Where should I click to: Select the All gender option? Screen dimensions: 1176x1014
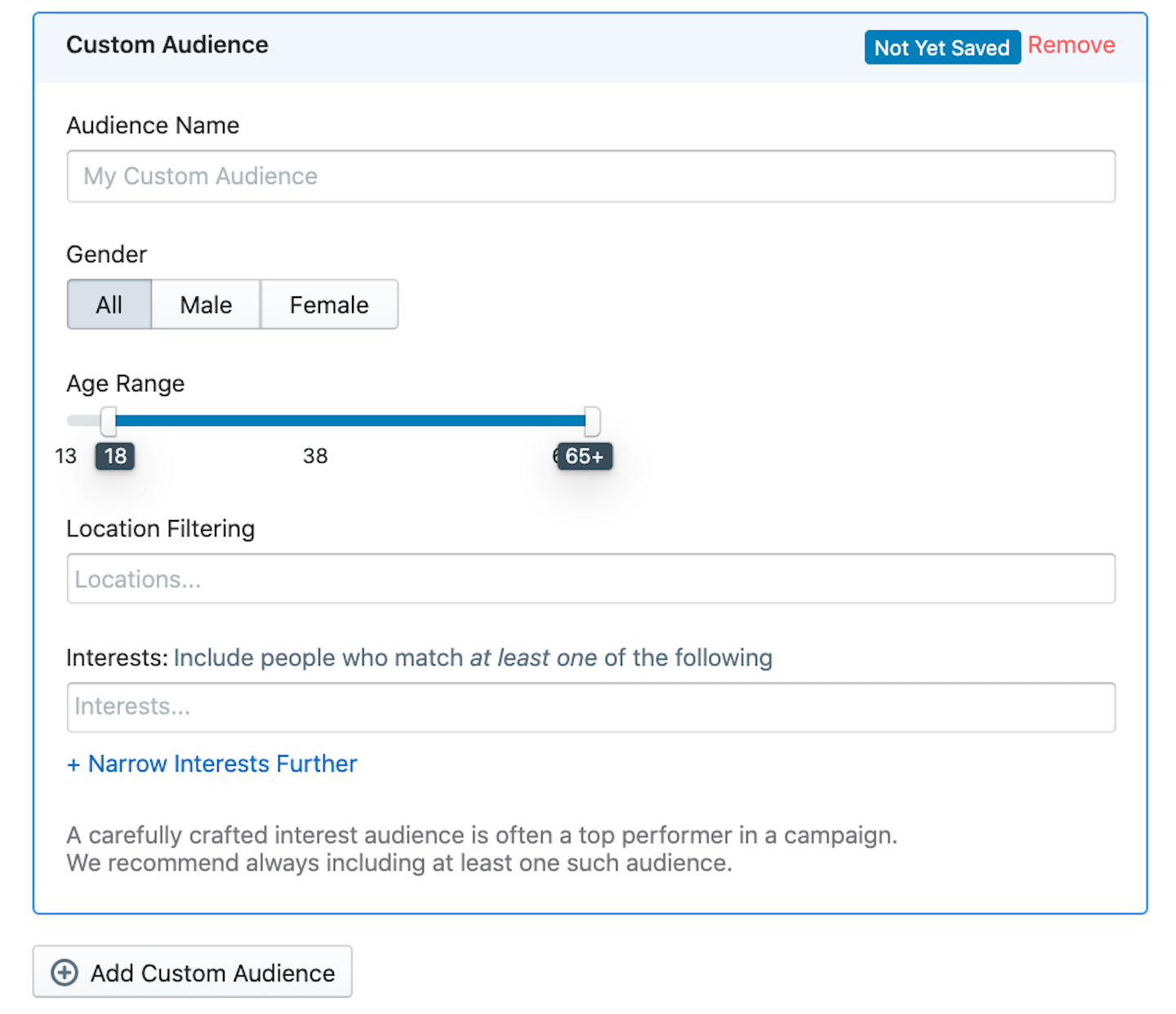[x=109, y=305]
